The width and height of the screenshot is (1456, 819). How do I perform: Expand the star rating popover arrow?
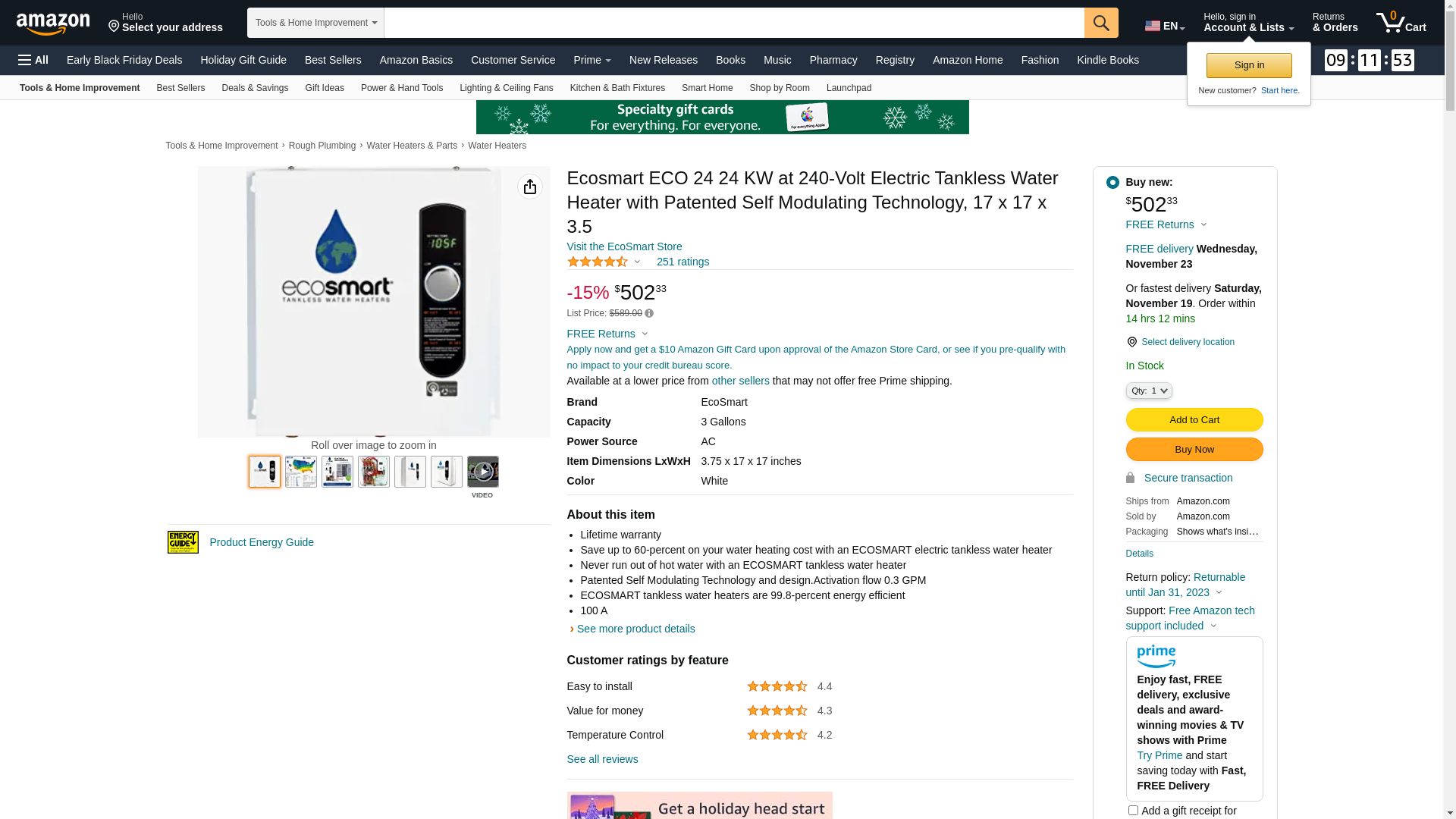[637, 262]
